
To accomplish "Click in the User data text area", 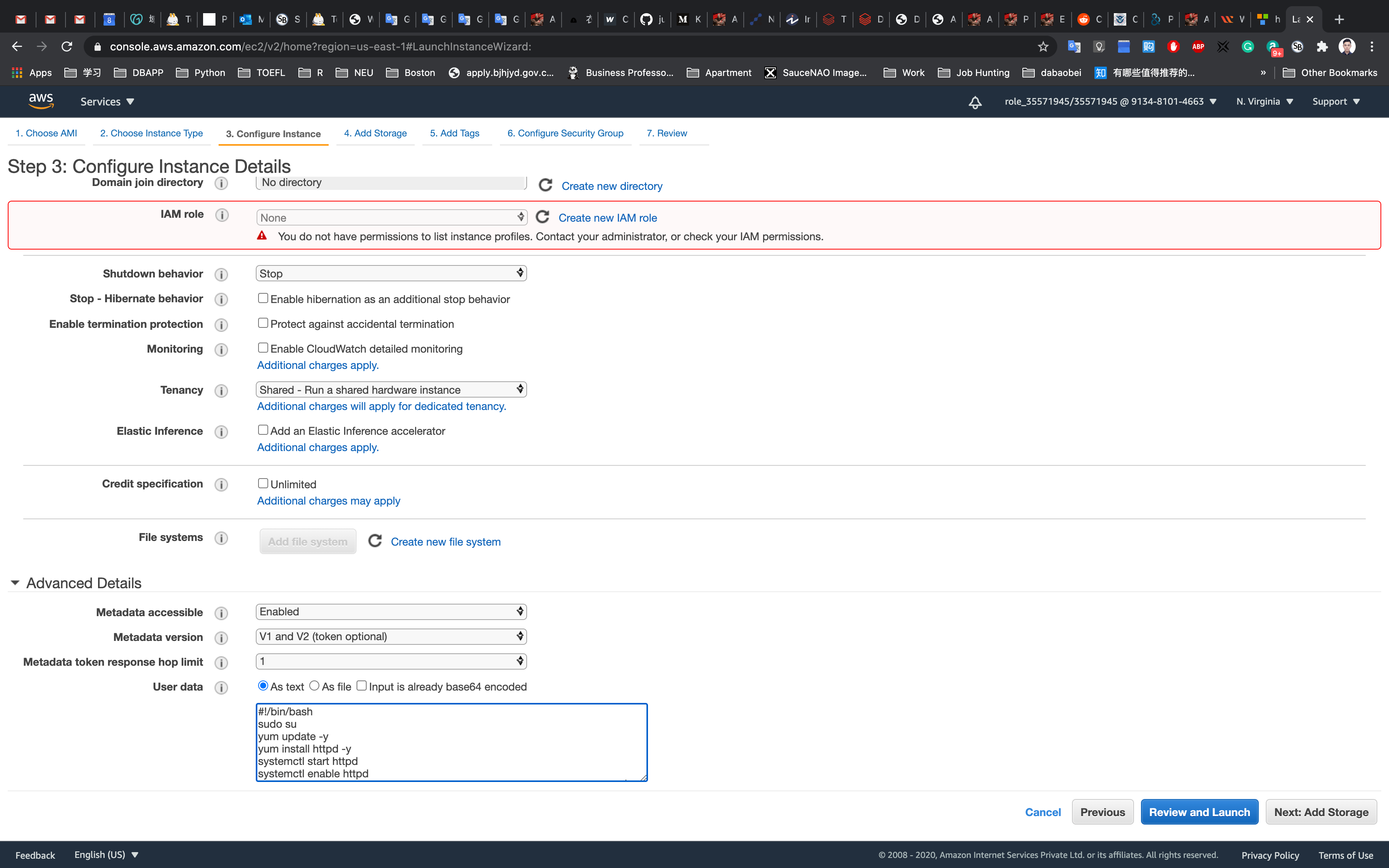I will (x=451, y=742).
